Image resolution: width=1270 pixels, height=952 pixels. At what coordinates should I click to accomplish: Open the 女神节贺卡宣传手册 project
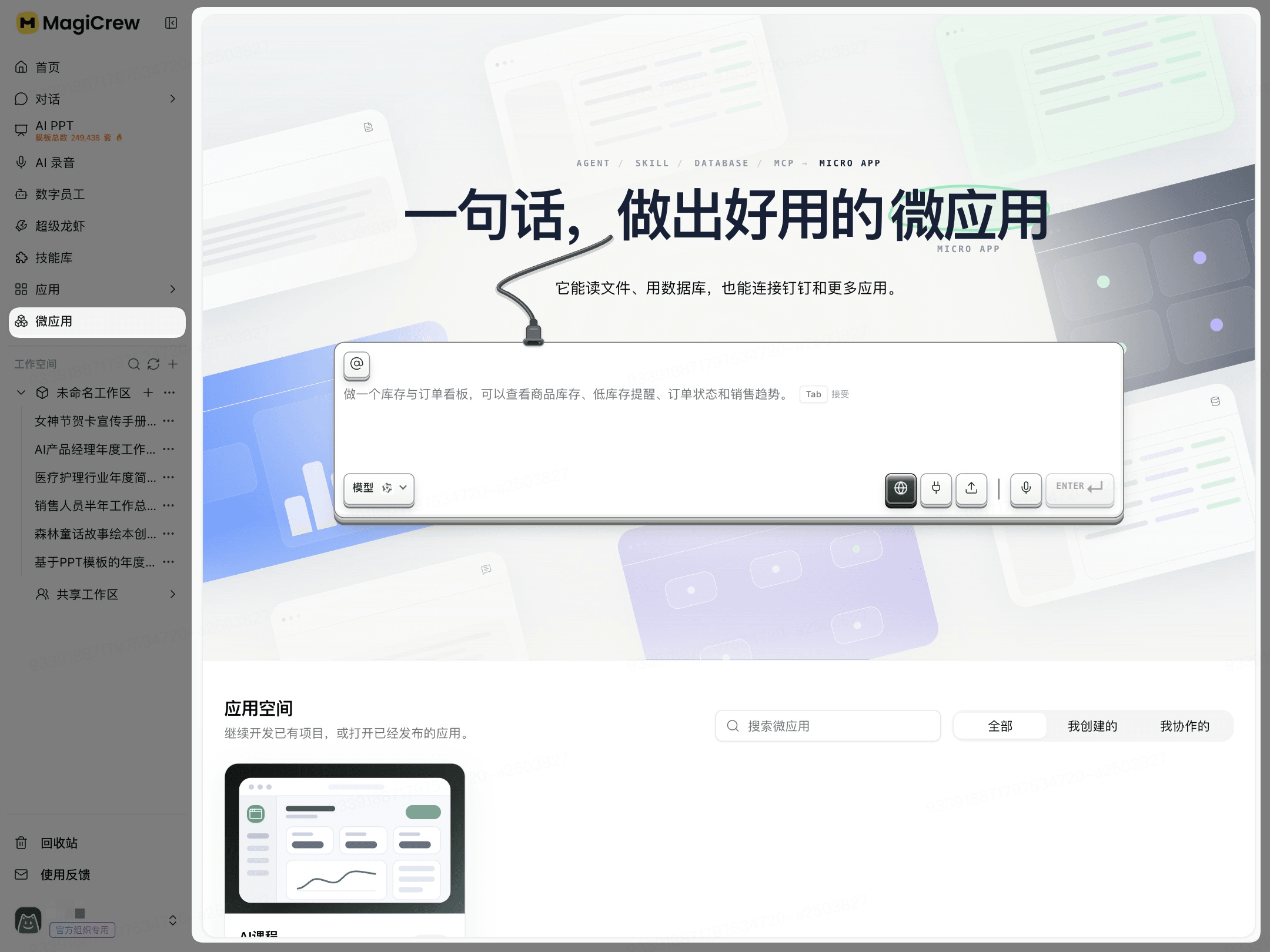[95, 421]
